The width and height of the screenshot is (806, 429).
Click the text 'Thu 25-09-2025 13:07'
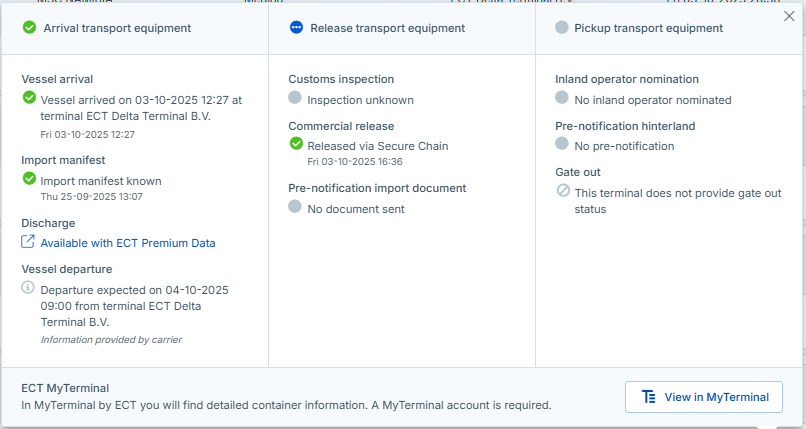pos(91,197)
